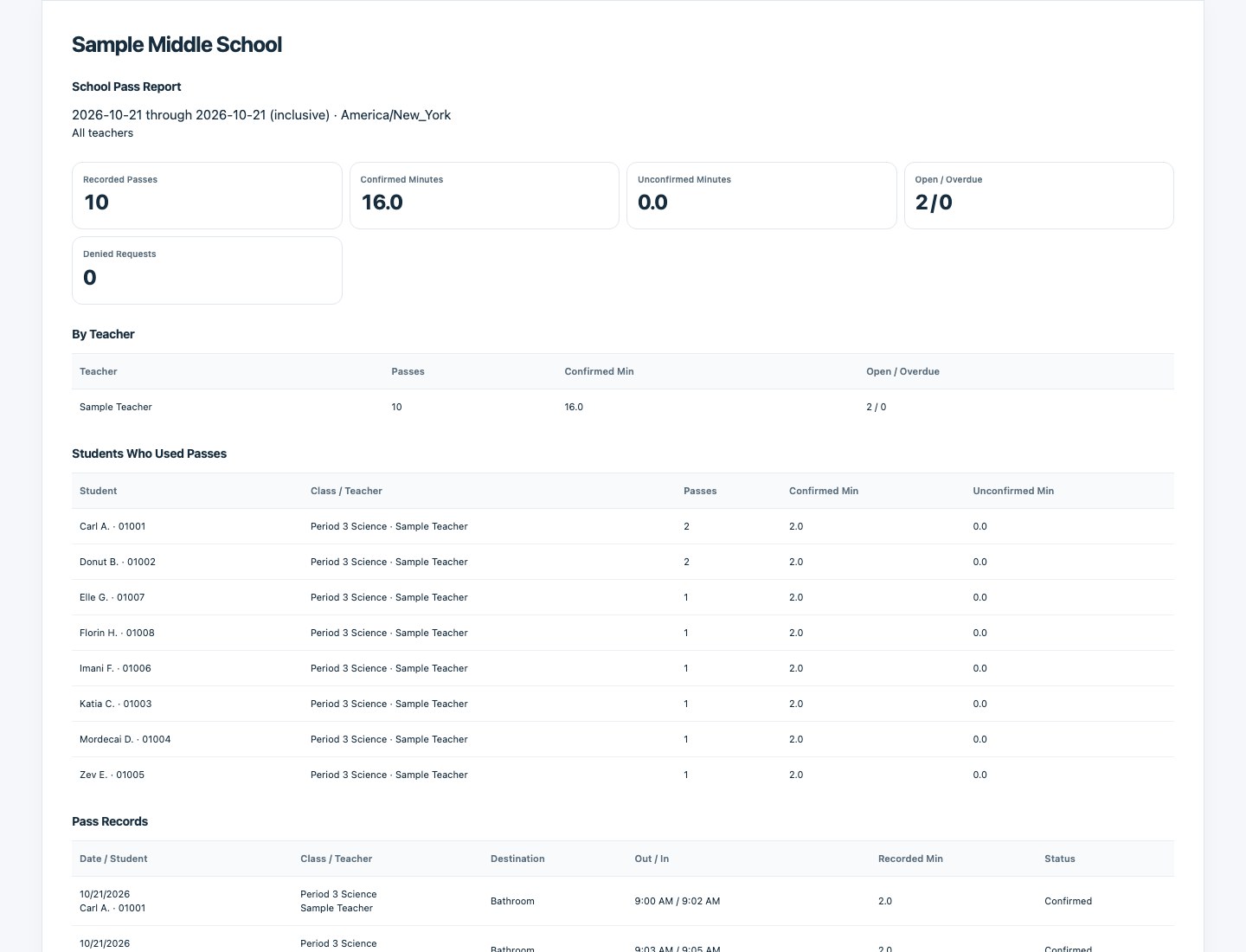This screenshot has width=1246, height=952.
Task: Click the Confirmed Minutes card showing 16.0
Action: click(485, 196)
